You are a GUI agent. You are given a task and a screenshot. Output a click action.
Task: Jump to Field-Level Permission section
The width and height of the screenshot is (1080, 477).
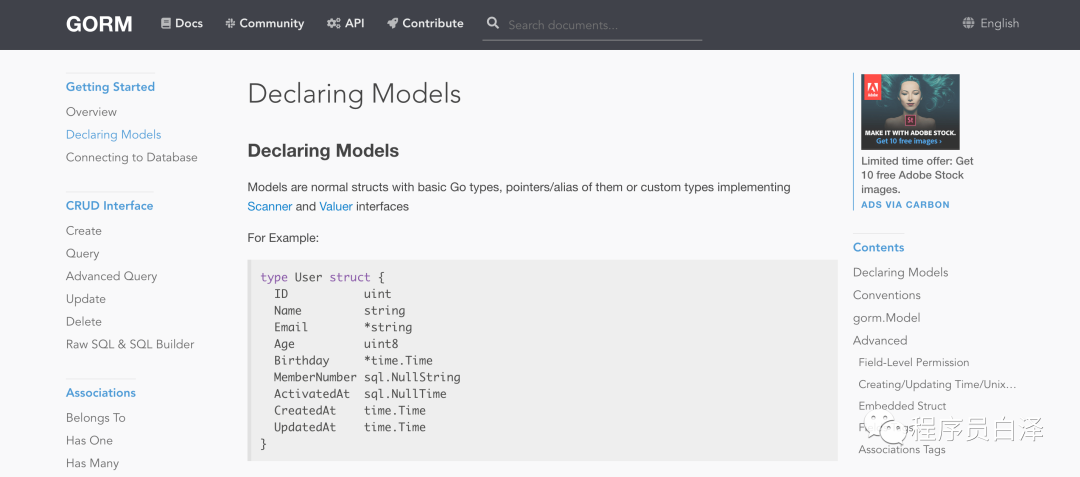click(x=913, y=362)
